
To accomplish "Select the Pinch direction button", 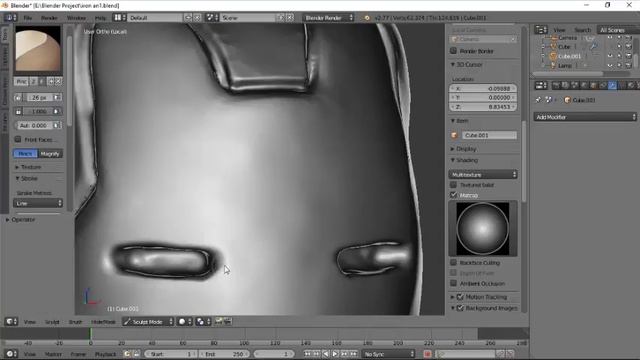I will click(x=25, y=154).
